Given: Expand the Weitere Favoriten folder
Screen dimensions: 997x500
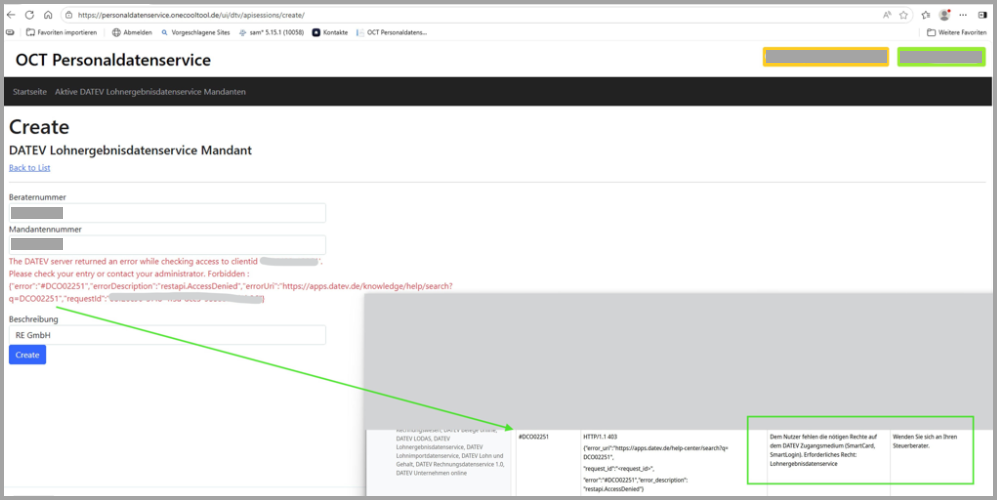Looking at the screenshot, I should pos(956,32).
